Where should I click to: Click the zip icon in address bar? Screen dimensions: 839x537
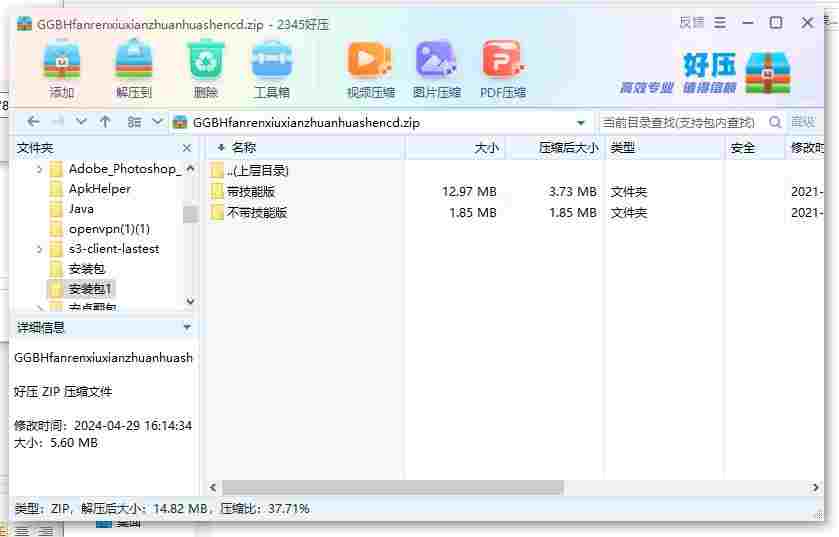180,122
